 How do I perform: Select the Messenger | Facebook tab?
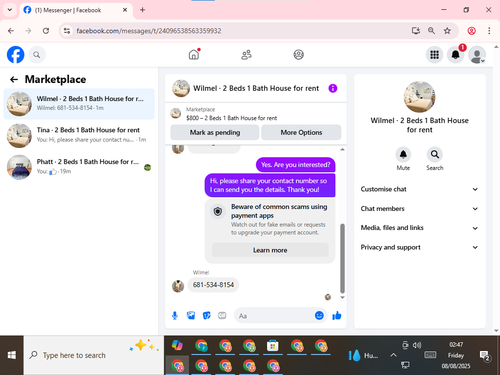pyautogui.click(x=76, y=10)
